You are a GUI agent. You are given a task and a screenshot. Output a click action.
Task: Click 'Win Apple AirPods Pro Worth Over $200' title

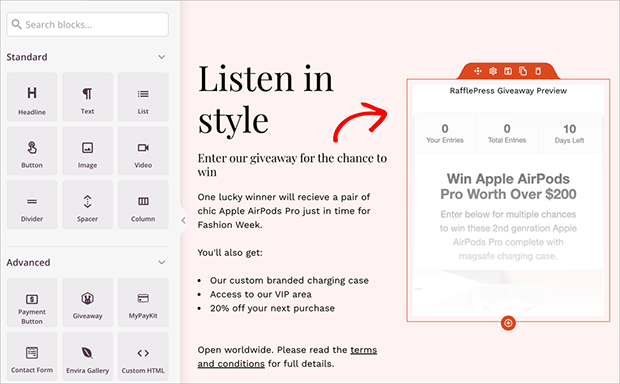508,187
